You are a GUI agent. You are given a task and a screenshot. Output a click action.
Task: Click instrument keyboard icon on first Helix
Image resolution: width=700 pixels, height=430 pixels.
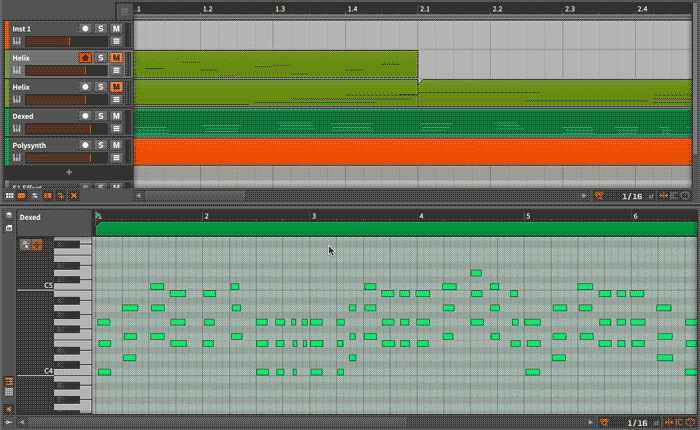tap(17, 71)
